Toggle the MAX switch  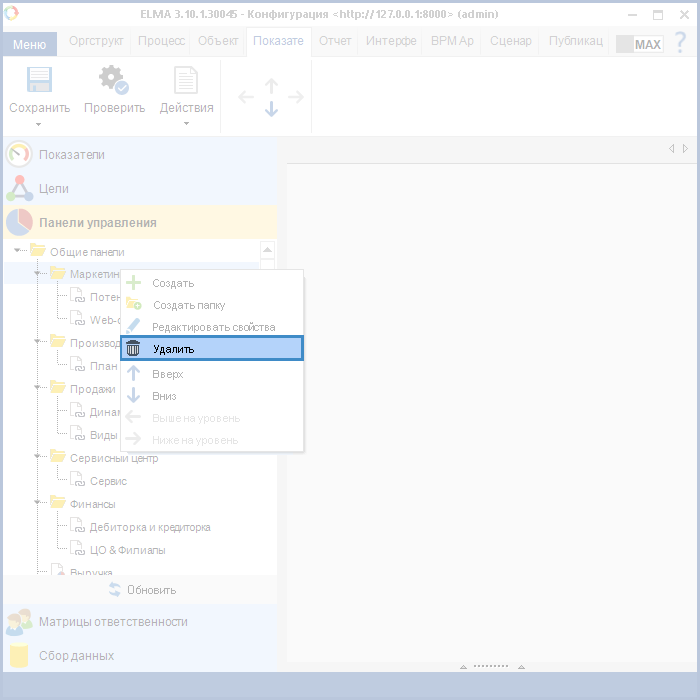click(639, 44)
